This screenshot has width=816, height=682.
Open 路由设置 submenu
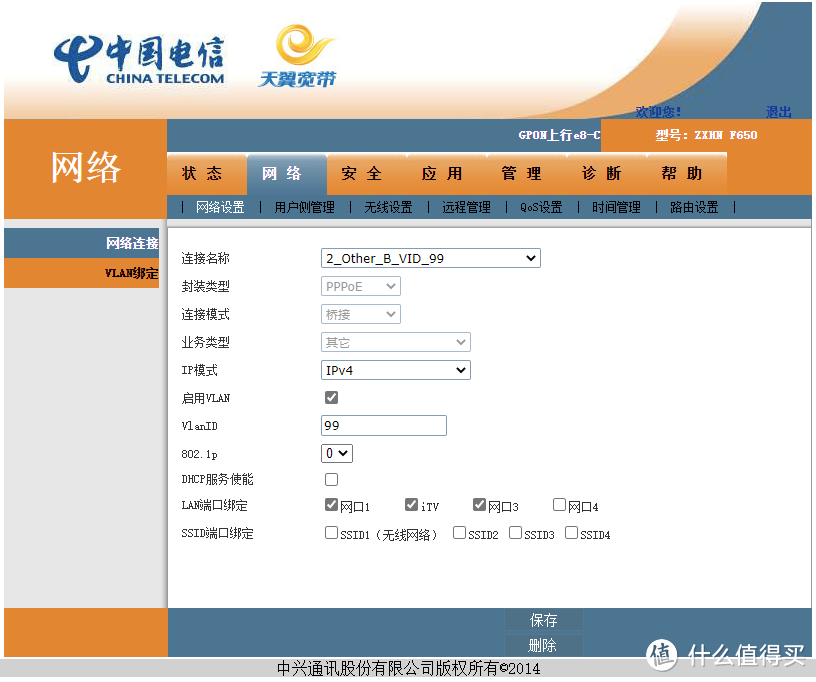pos(694,207)
